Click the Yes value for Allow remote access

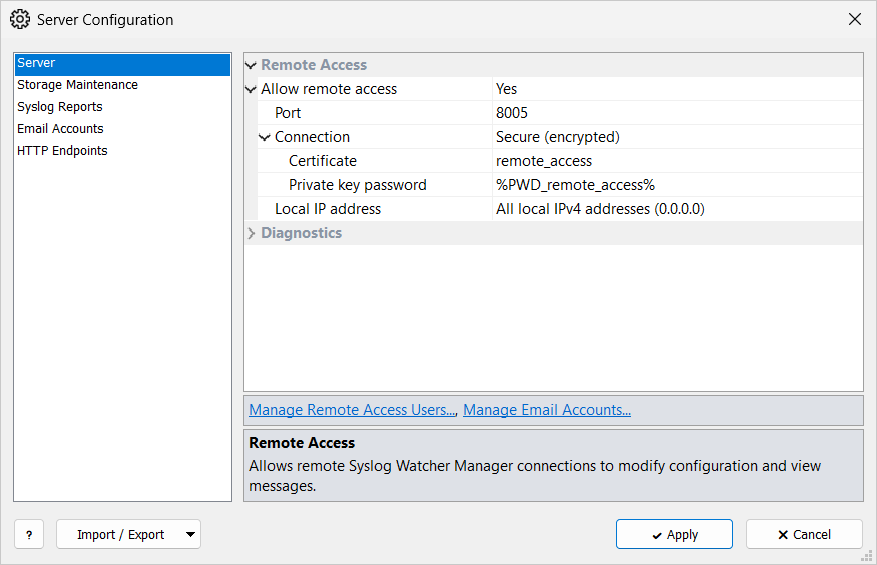(677, 89)
